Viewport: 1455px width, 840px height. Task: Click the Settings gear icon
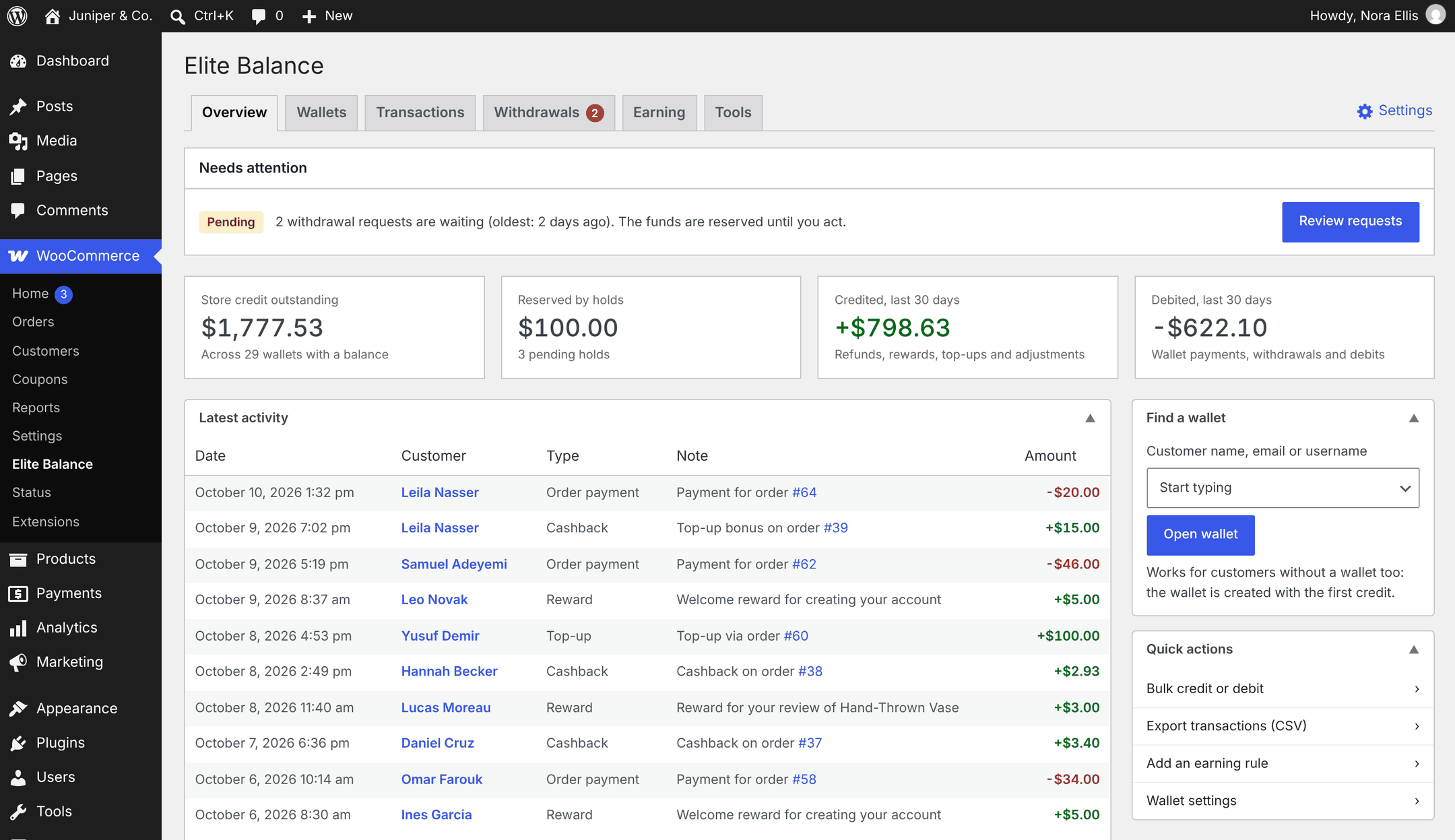tap(1365, 111)
